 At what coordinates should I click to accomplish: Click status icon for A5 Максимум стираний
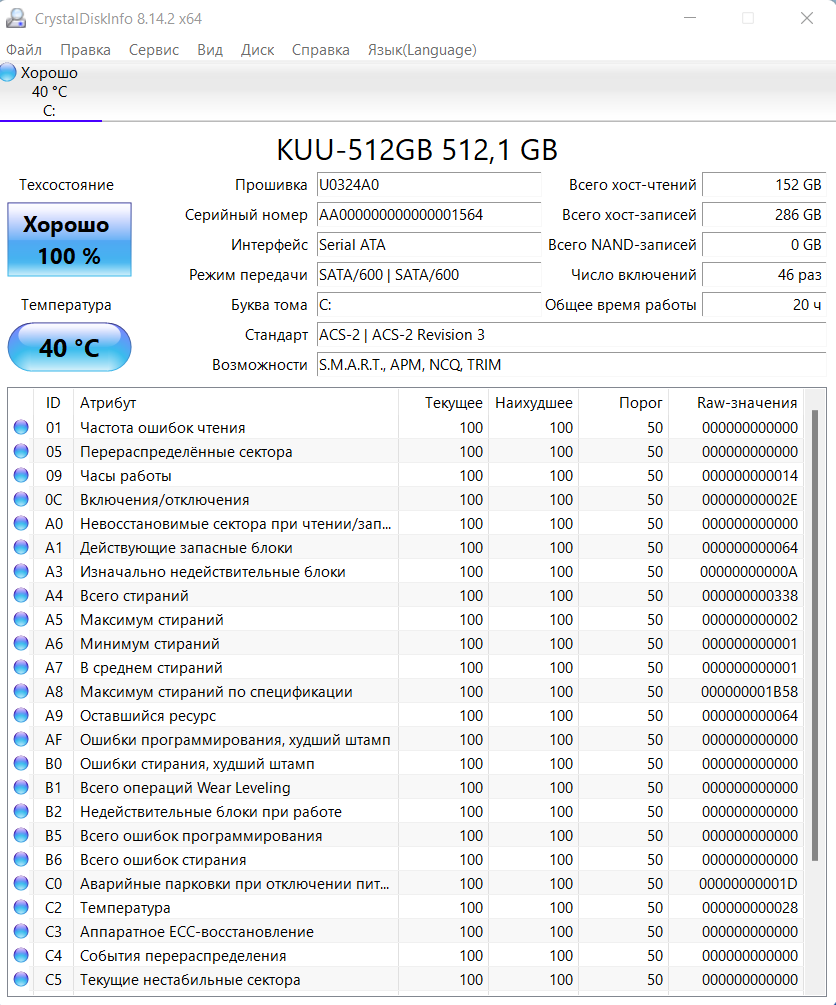pyautogui.click(x=21, y=619)
